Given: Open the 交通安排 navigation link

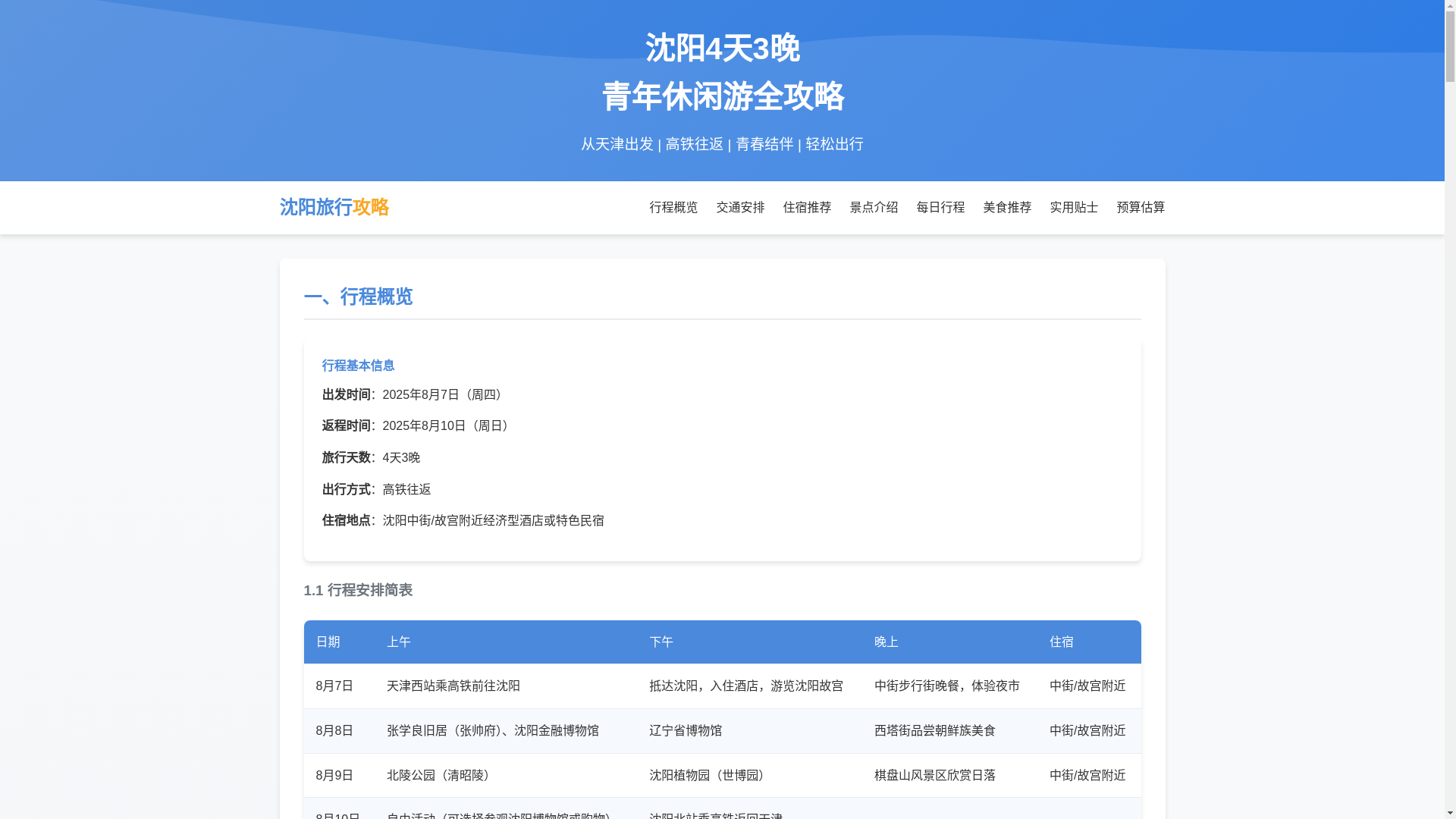Looking at the screenshot, I should (x=740, y=207).
